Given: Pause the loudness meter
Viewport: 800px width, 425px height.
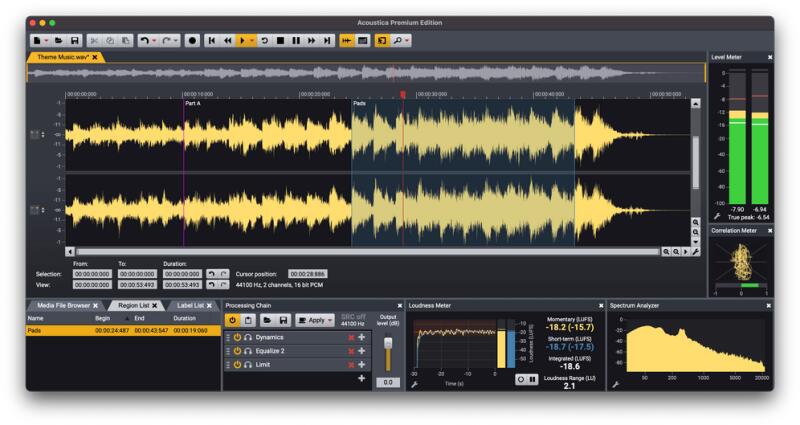Looking at the screenshot, I should [x=532, y=380].
